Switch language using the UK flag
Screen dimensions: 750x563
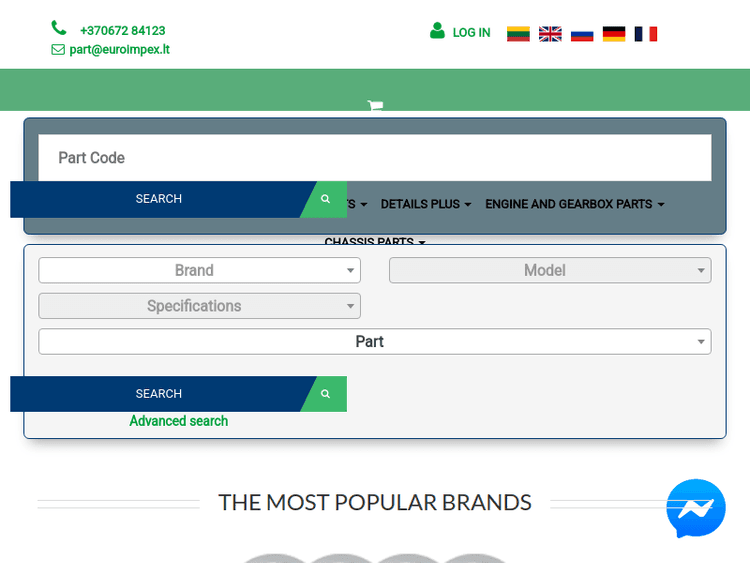click(x=550, y=33)
